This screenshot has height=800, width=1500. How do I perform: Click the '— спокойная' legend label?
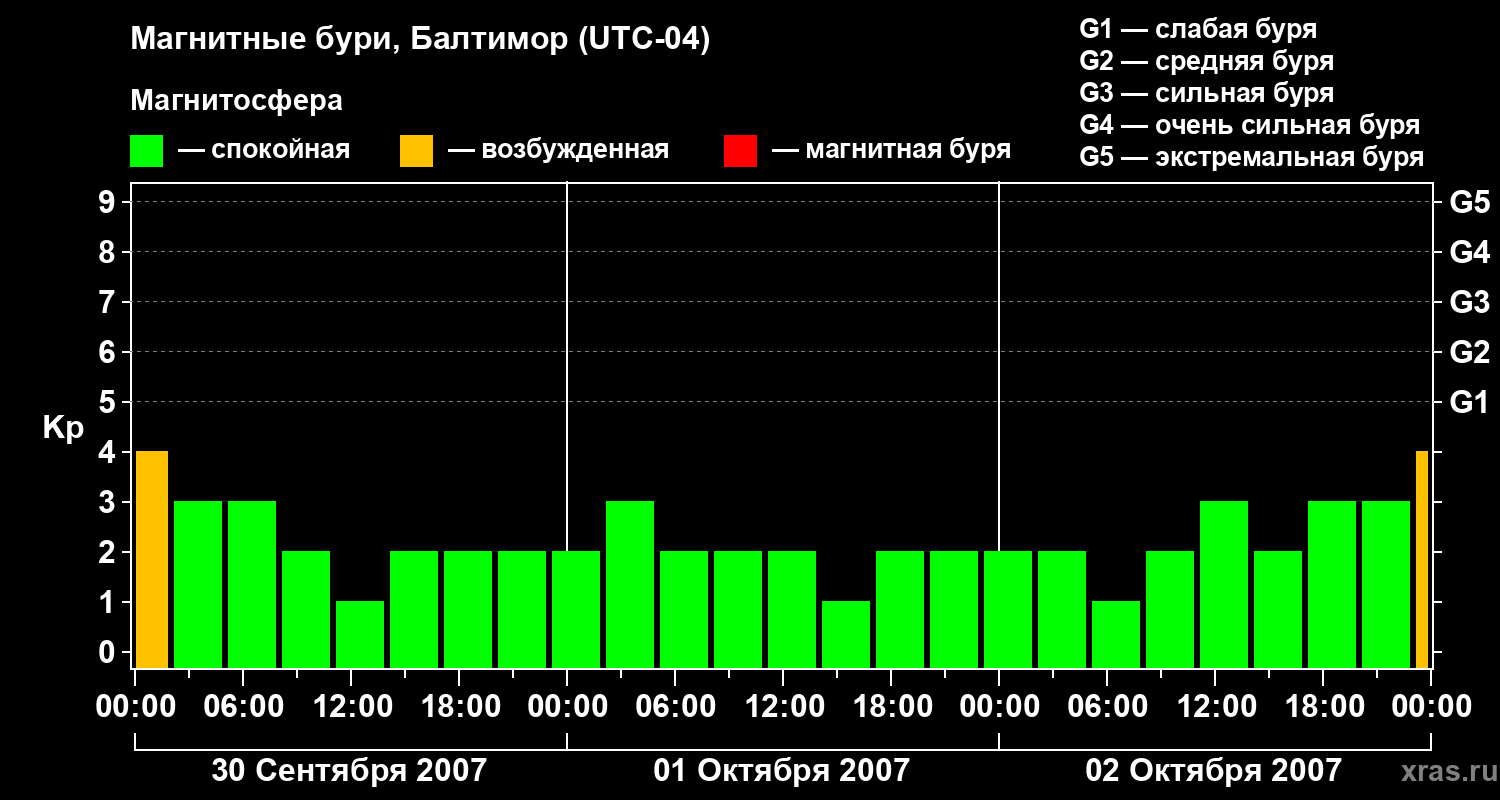point(264,150)
